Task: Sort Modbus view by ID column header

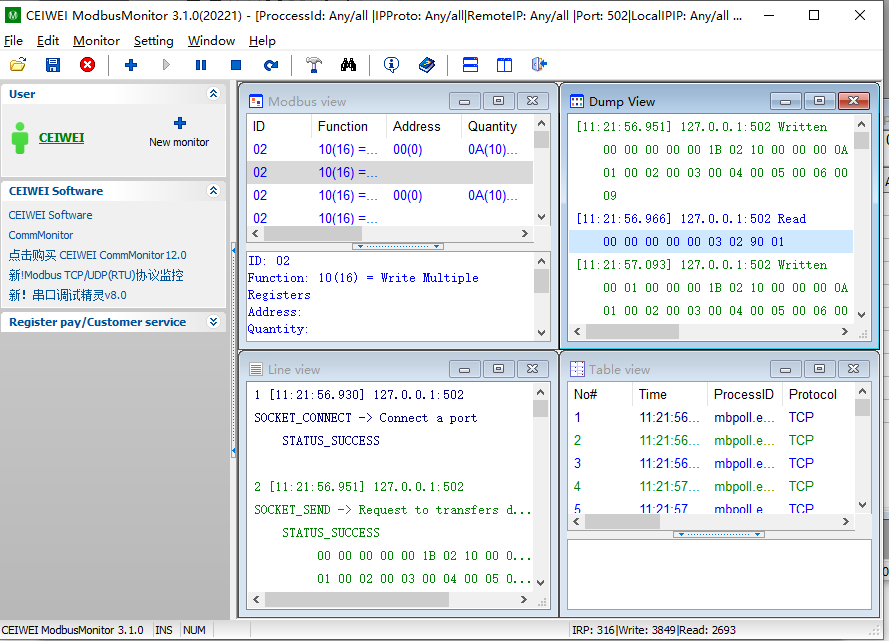Action: pos(279,126)
